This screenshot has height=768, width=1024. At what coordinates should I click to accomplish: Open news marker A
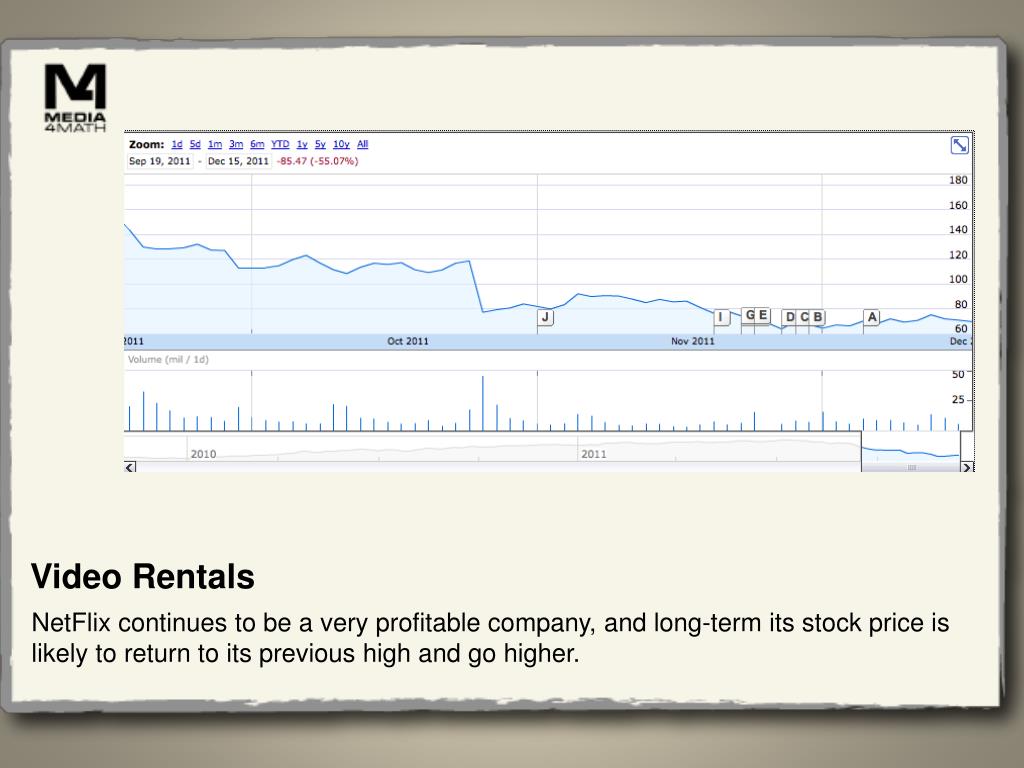click(x=872, y=317)
